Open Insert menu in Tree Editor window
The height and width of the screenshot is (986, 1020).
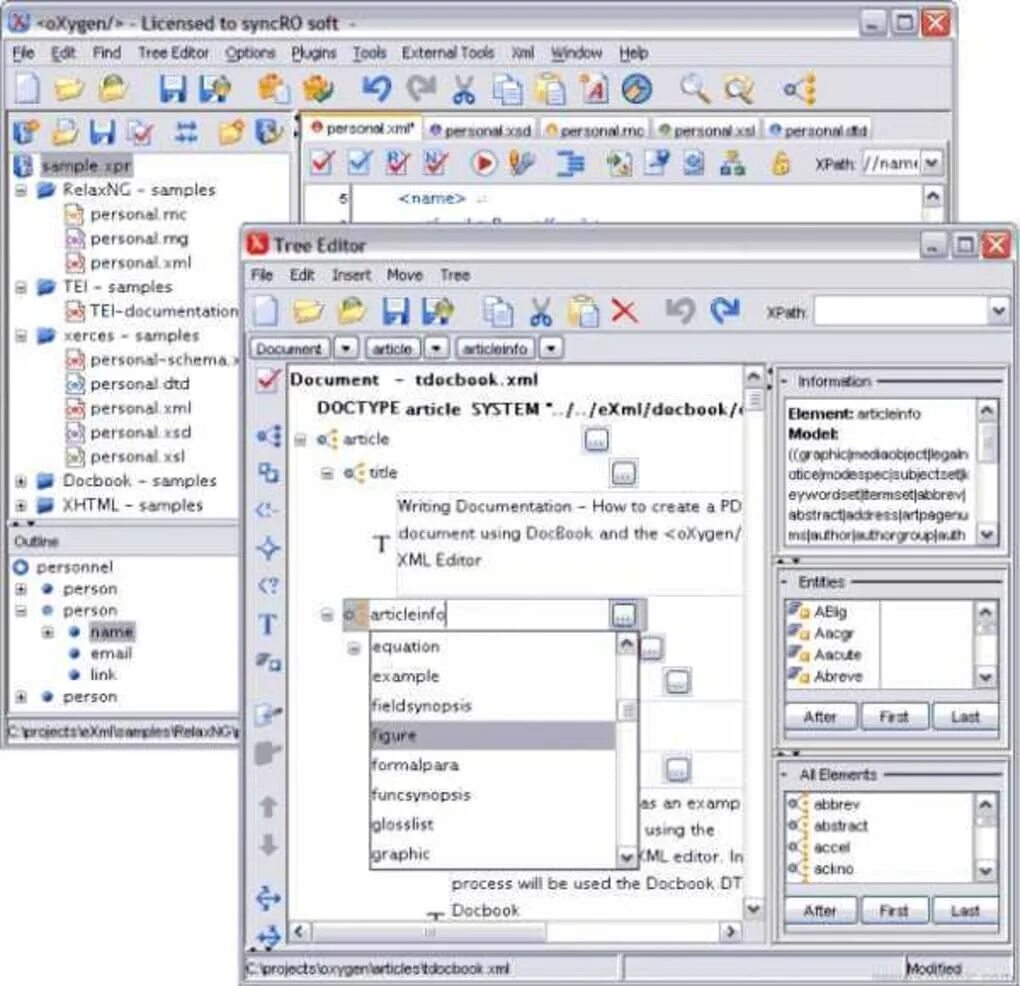(x=351, y=275)
